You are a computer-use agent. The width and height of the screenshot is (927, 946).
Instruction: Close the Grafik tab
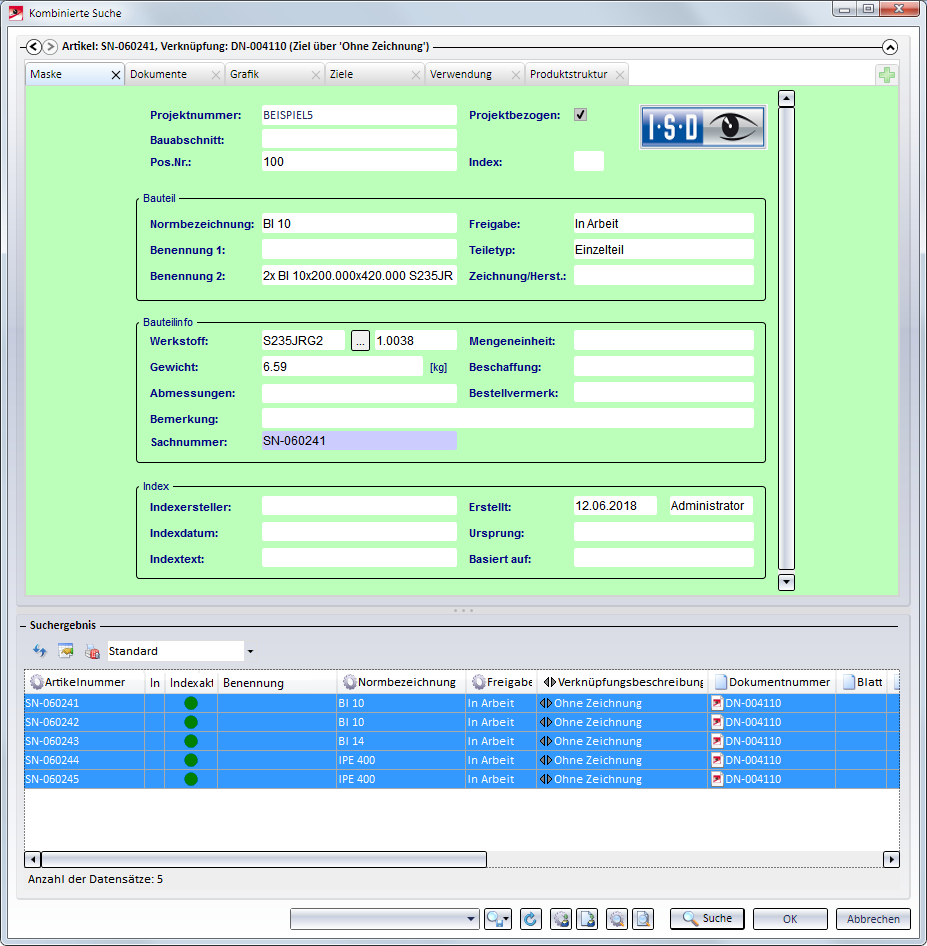click(315, 75)
